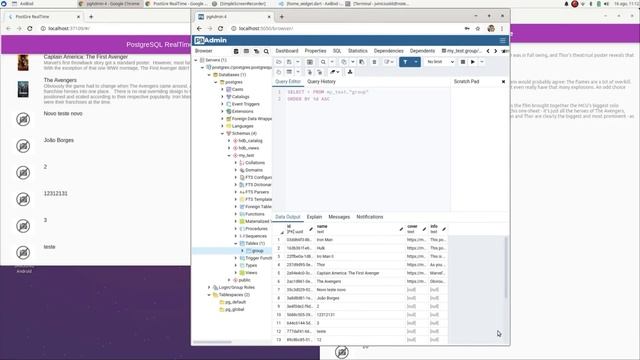The height and width of the screenshot is (360, 640).
Task: Click the no-image icon beside 'João Borges'
Action: tap(23, 146)
